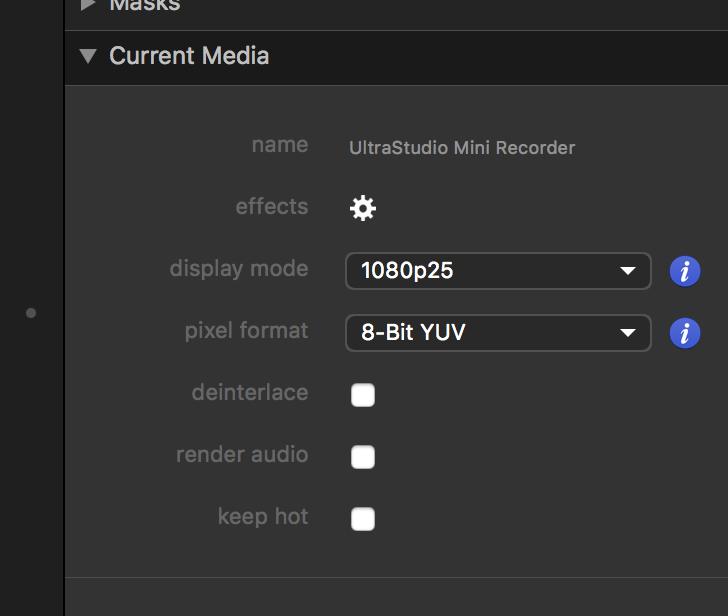
Task: Click the pixel format info icon
Action: (x=685, y=333)
